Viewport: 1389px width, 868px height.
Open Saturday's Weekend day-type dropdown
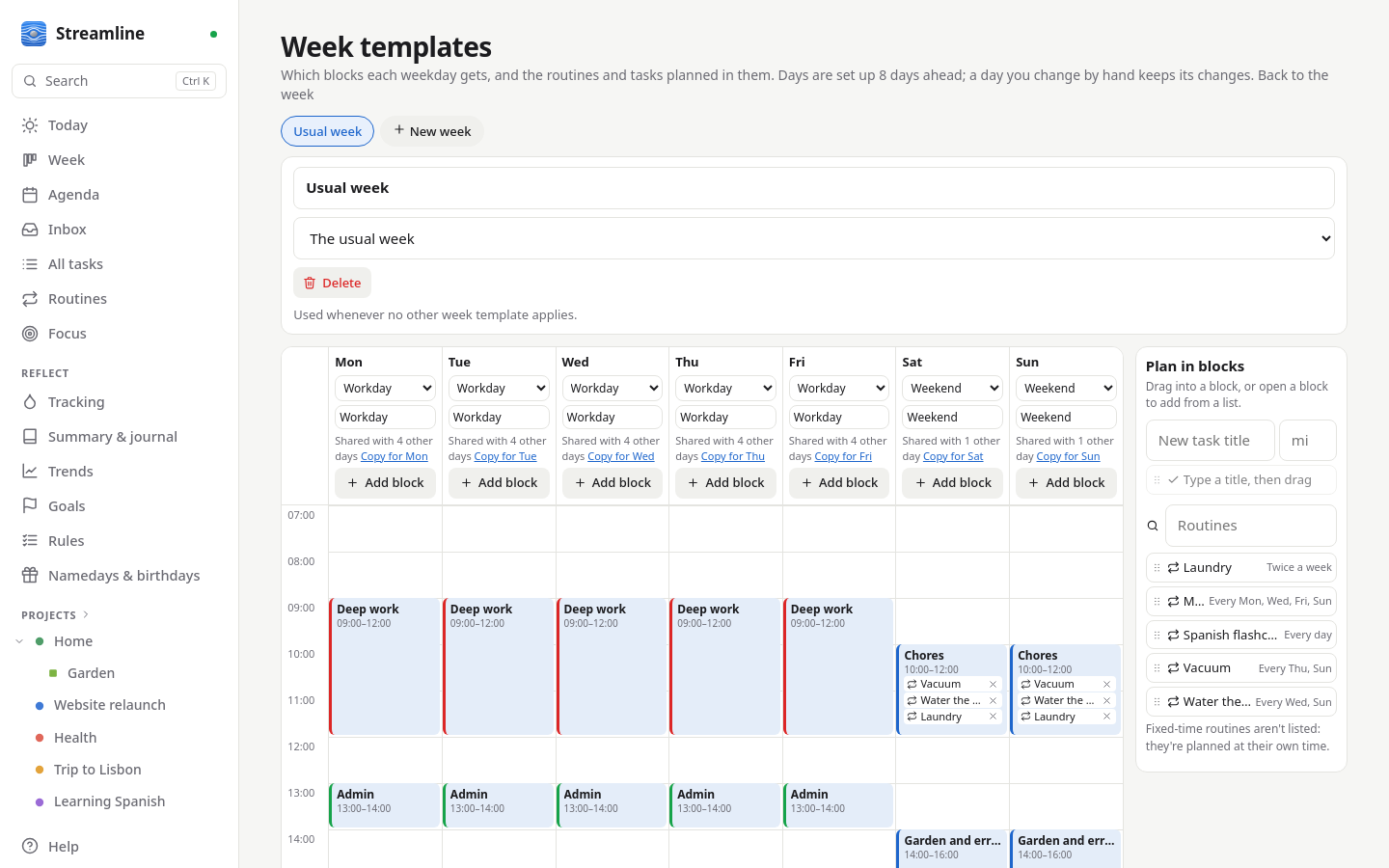(x=952, y=388)
